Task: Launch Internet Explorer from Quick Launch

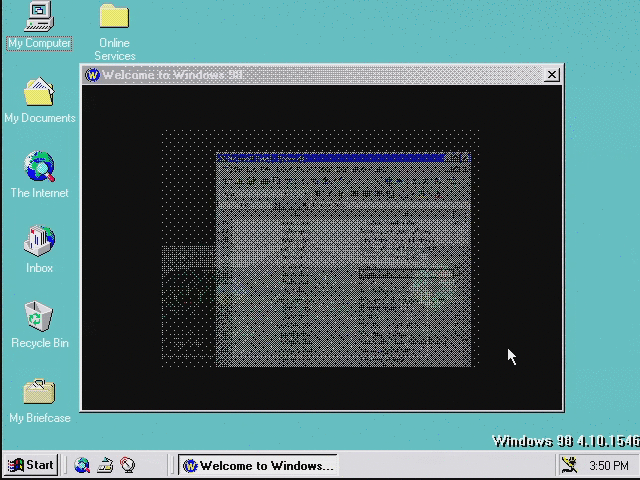Action: coord(82,465)
